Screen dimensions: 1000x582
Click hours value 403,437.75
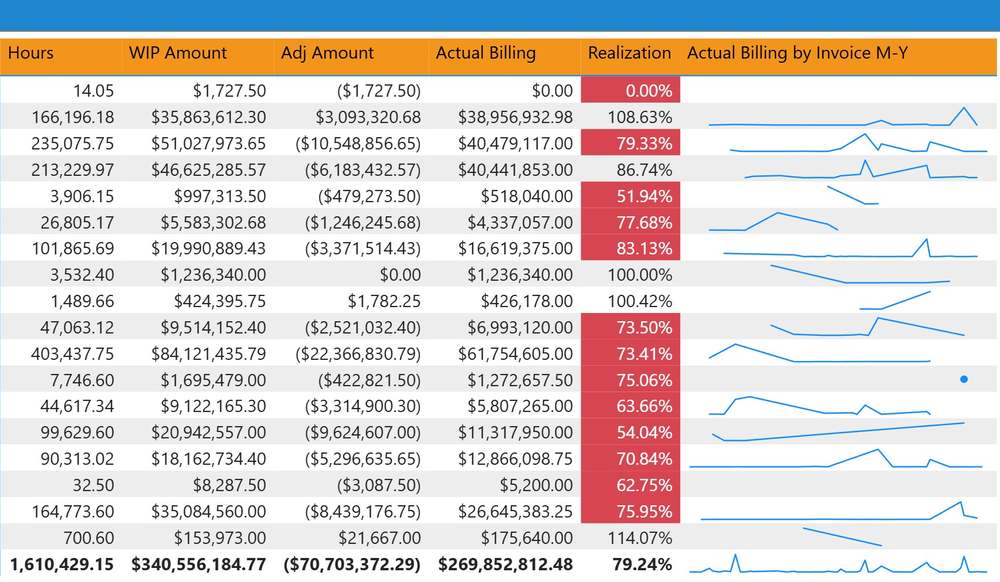coord(73,354)
